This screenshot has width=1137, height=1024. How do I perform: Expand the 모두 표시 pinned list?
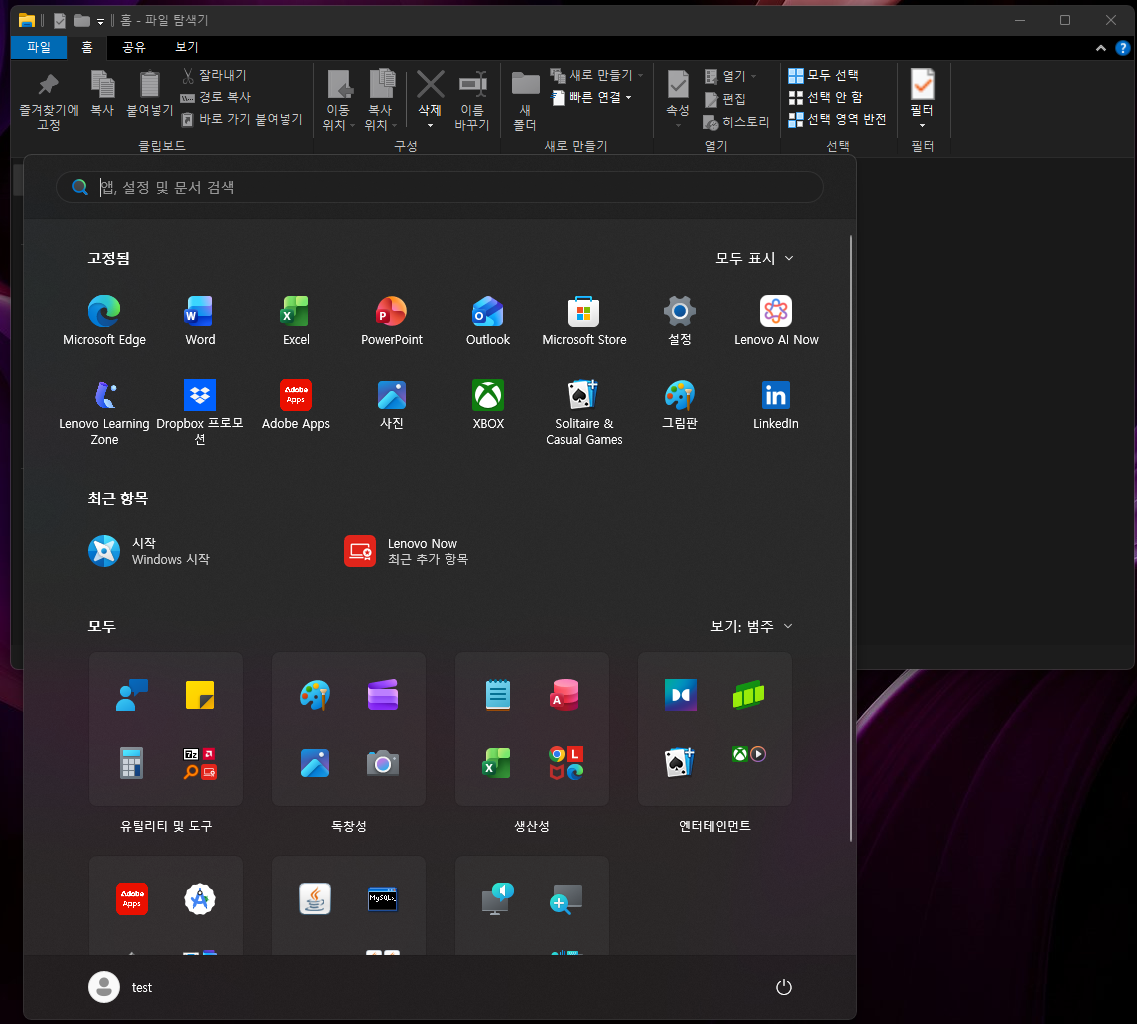coord(754,258)
